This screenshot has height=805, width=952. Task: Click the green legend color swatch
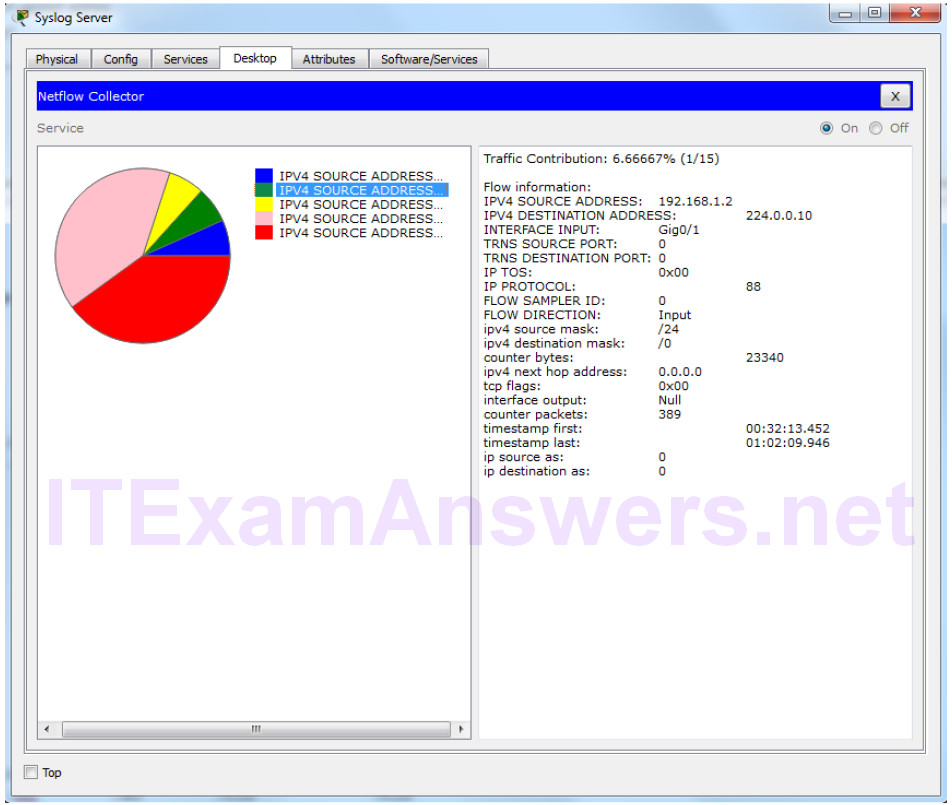point(264,190)
